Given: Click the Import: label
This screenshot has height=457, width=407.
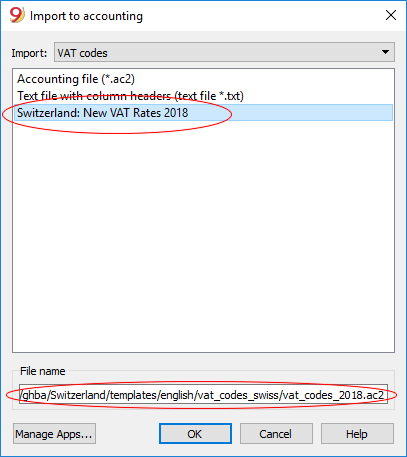Looking at the screenshot, I should (29, 53).
